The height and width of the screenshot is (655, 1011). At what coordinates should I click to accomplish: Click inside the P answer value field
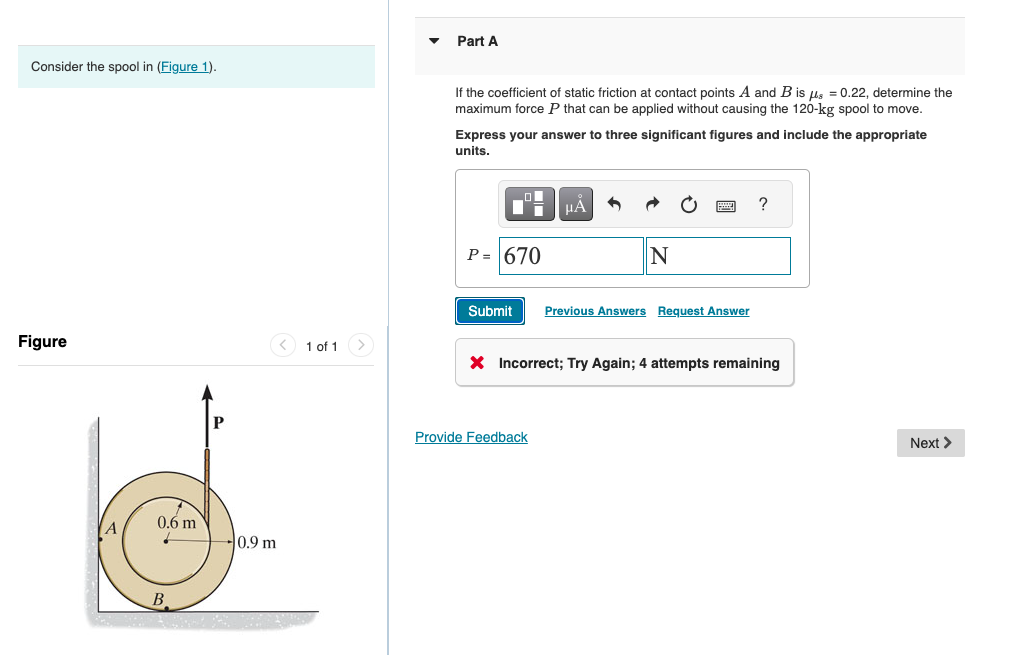point(570,255)
